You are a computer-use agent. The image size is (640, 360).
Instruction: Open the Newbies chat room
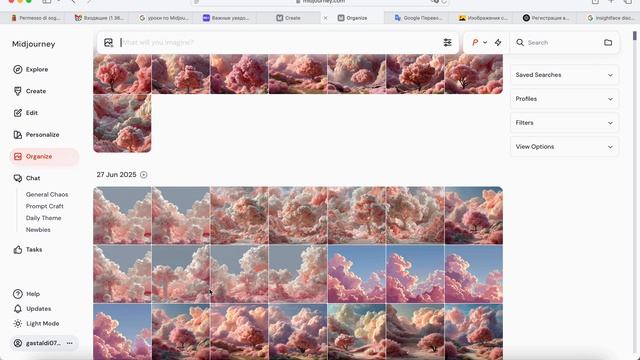coord(38,230)
